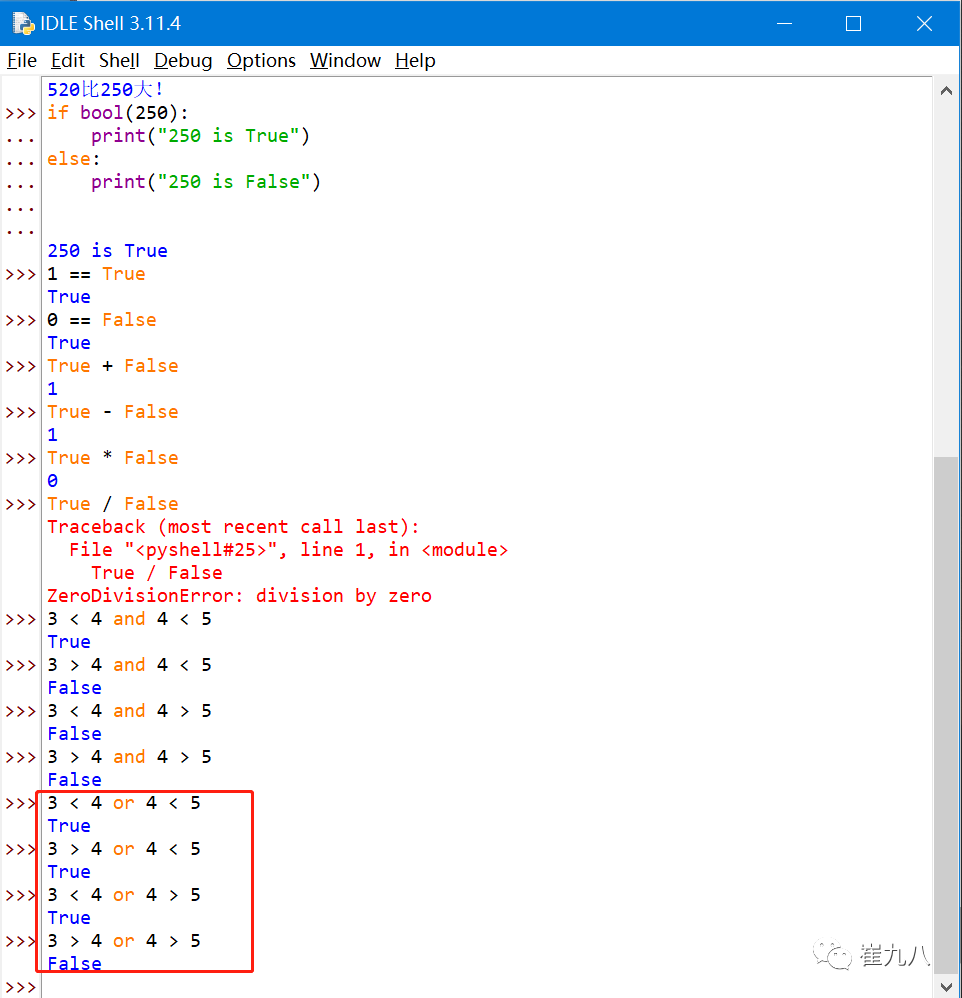Click 'ZeroDivisionError: division by zero' line
Image resolution: width=962 pixels, height=998 pixels.
click(239, 596)
